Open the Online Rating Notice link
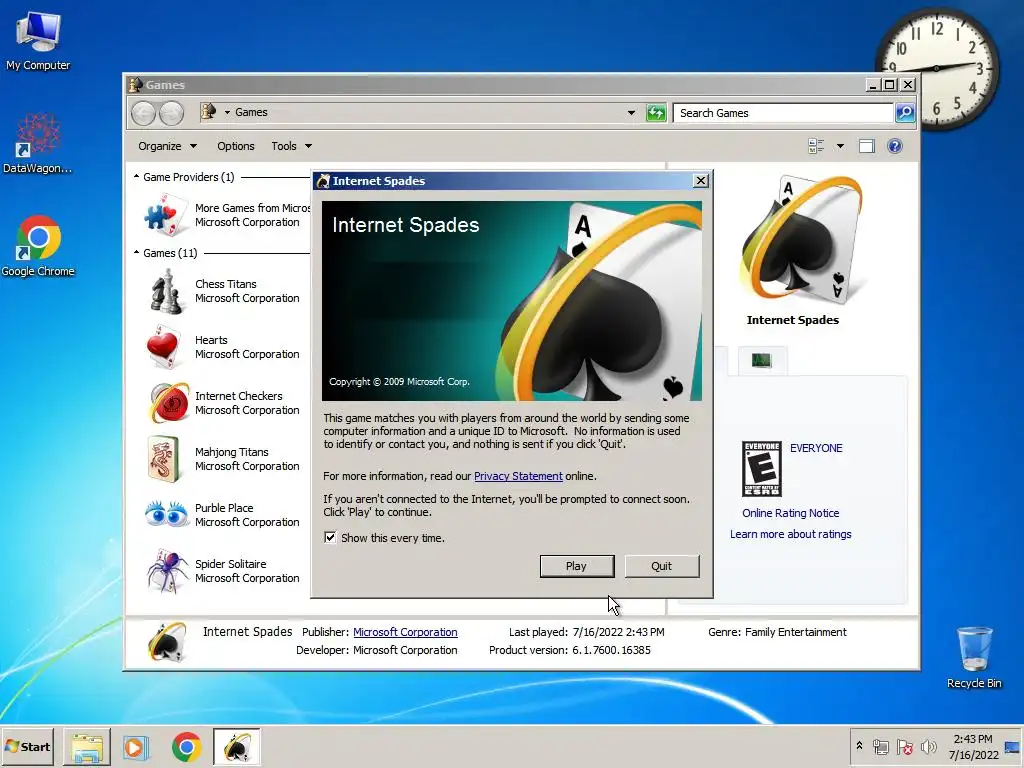 (x=790, y=513)
